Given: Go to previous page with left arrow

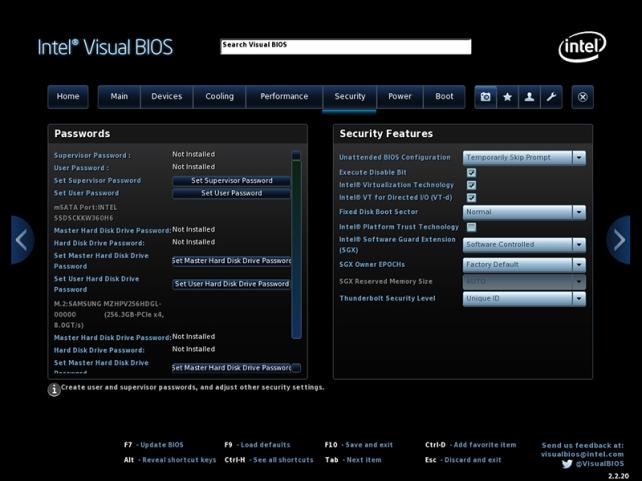Looking at the screenshot, I should (21, 240).
